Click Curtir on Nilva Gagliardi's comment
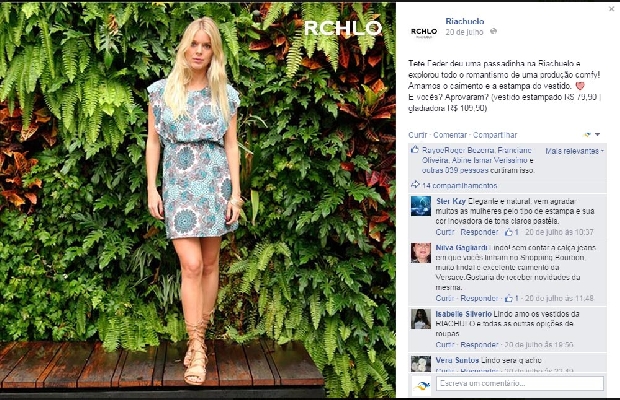Screen dimensions: 620x400 pyautogui.click(x=444, y=298)
